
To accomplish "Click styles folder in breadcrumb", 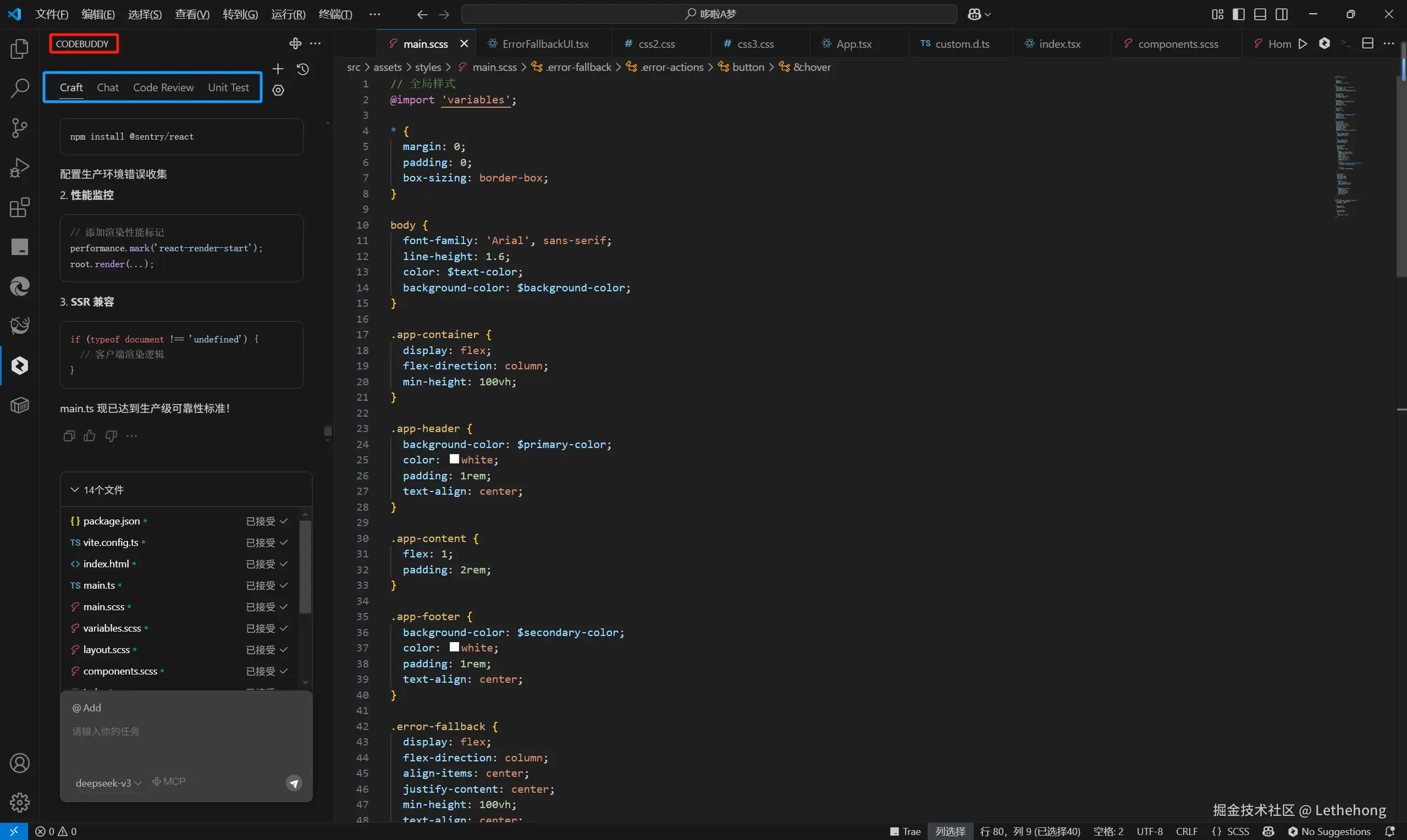I will coord(428,67).
